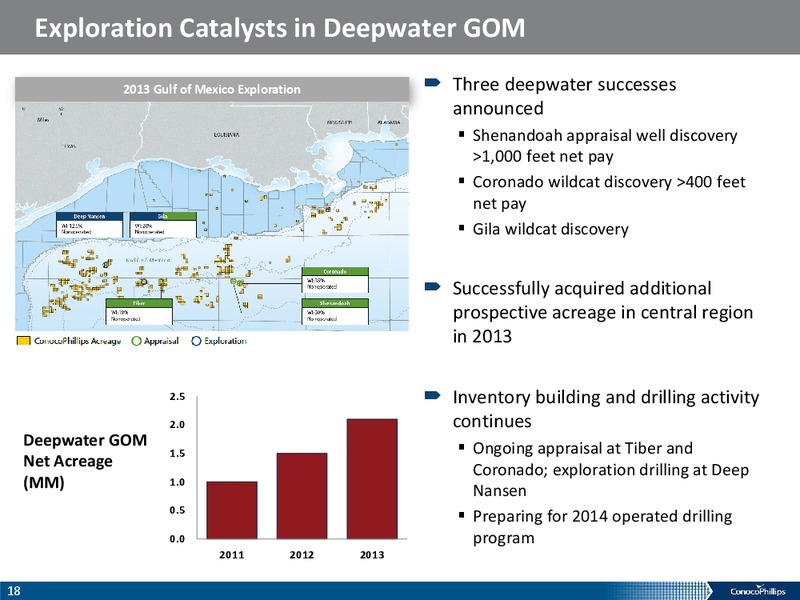Click the "Gulf of Mexico" label on the map

pyautogui.click(x=147, y=260)
